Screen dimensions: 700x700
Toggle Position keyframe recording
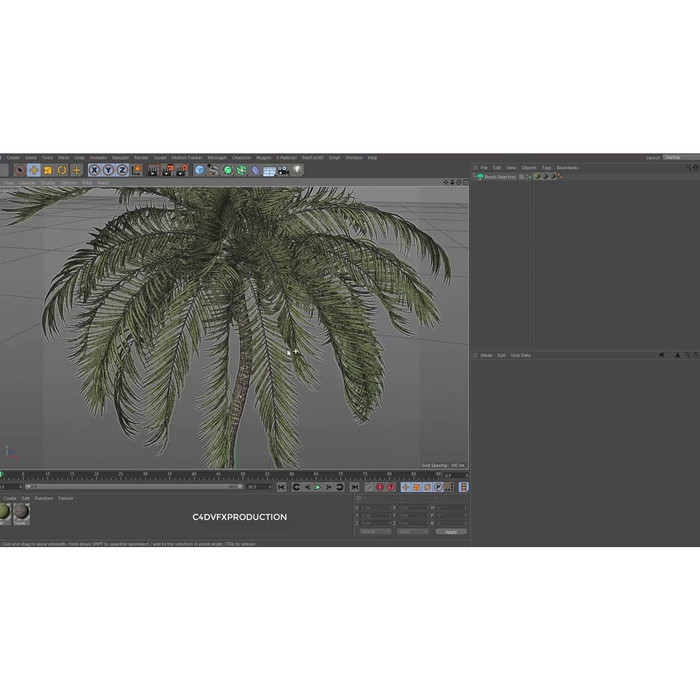[x=405, y=487]
